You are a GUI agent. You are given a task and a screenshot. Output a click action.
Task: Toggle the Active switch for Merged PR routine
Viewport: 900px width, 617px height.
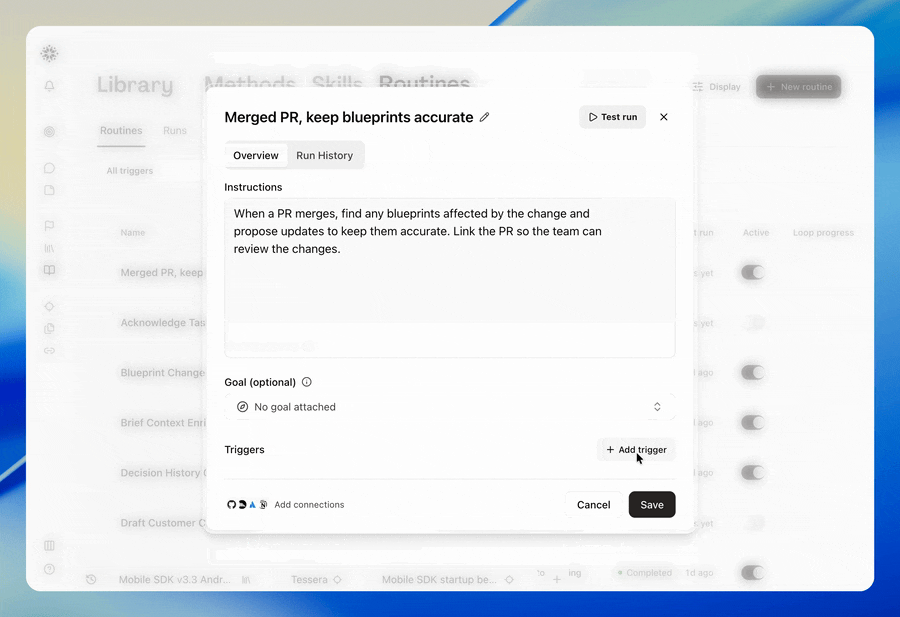point(752,273)
